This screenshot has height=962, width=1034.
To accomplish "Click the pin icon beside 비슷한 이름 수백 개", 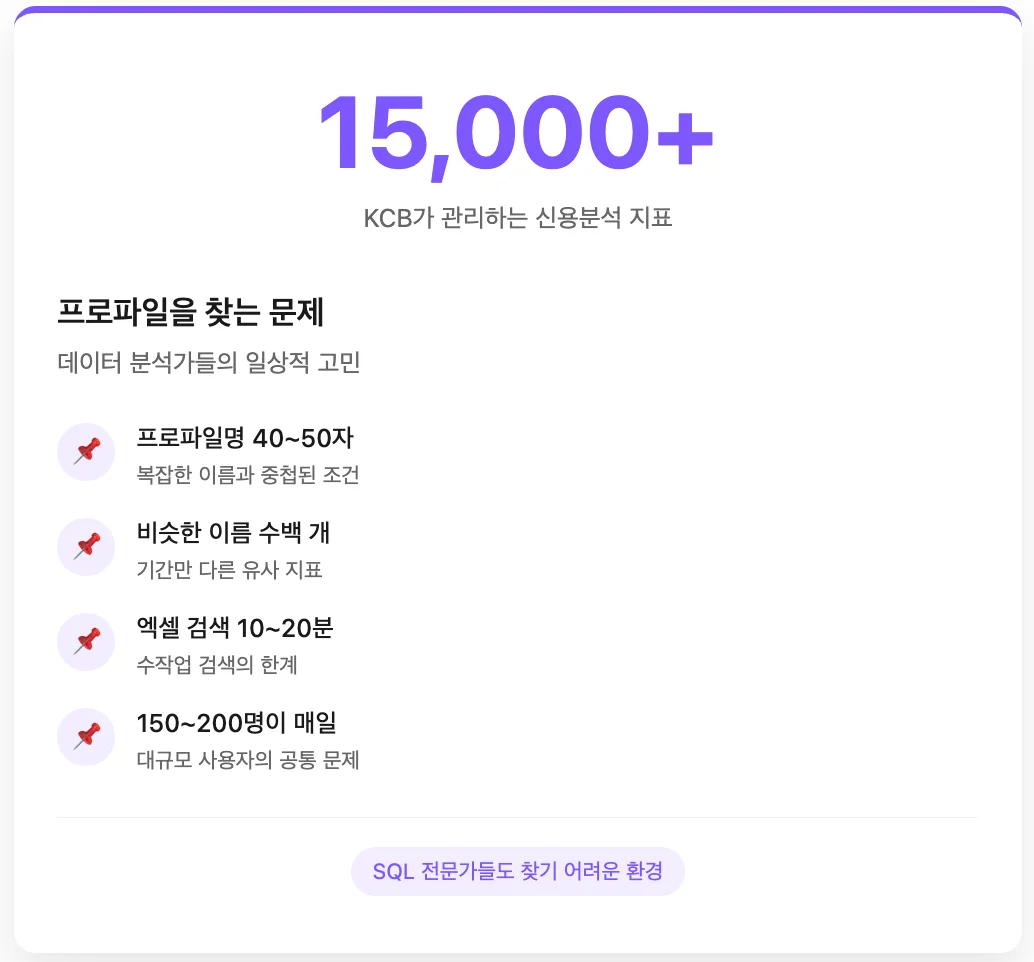I will (87, 547).
